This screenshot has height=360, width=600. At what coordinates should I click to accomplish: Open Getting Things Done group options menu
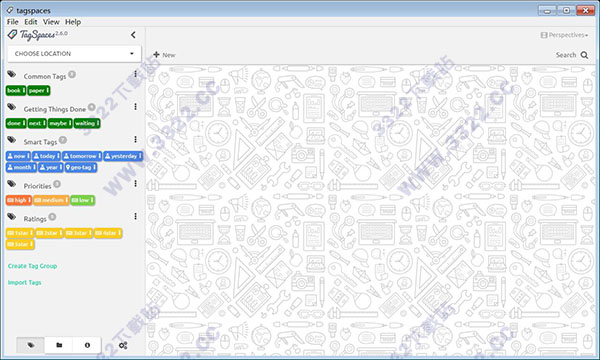click(135, 107)
